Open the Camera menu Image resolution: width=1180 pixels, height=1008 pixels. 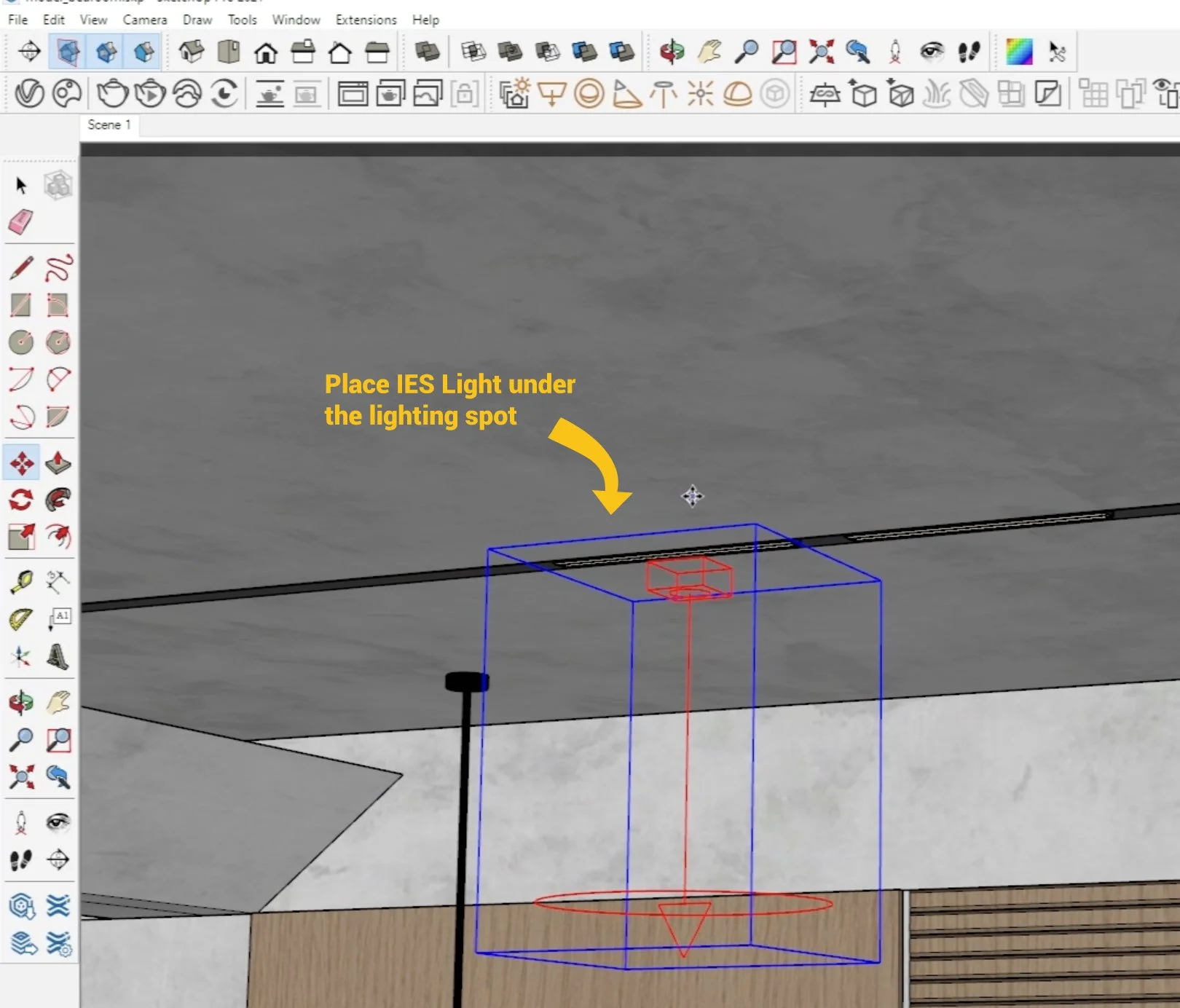click(x=144, y=20)
